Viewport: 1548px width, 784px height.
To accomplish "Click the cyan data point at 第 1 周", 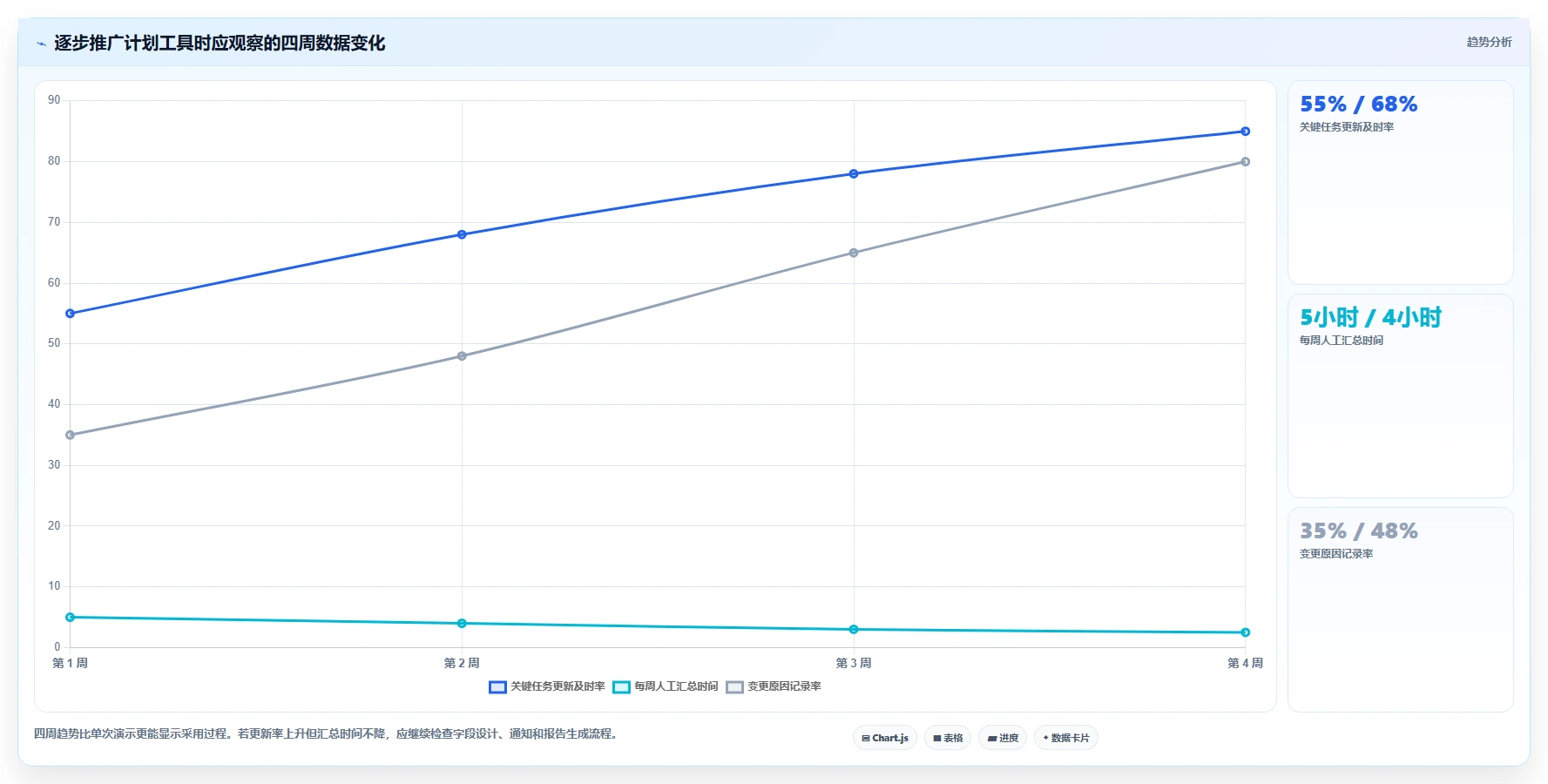I will 71,618.
